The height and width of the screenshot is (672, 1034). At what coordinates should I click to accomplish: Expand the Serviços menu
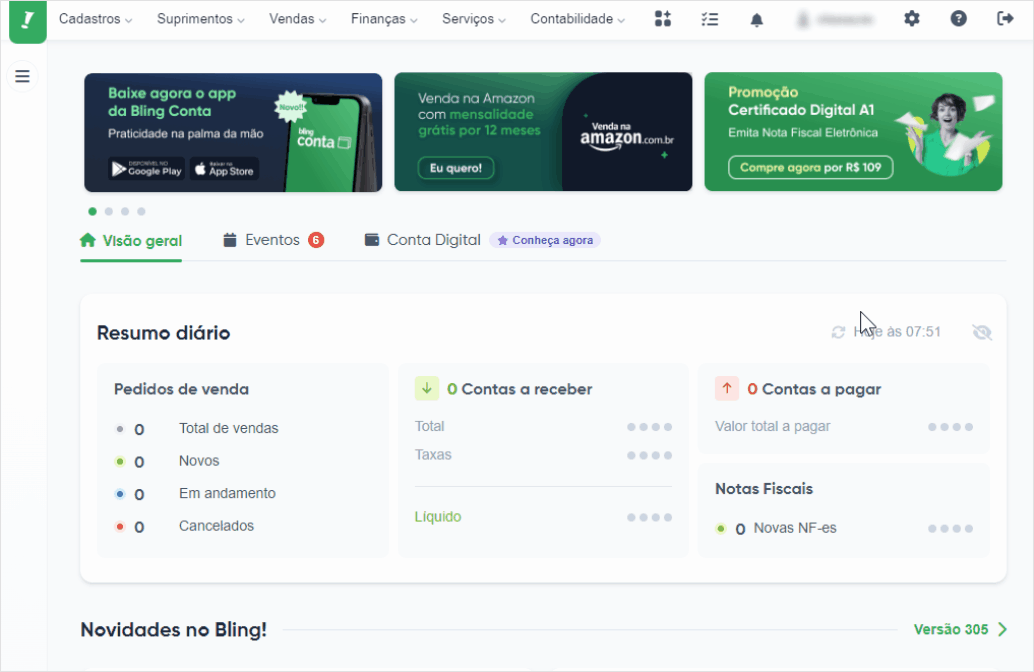coord(473,19)
